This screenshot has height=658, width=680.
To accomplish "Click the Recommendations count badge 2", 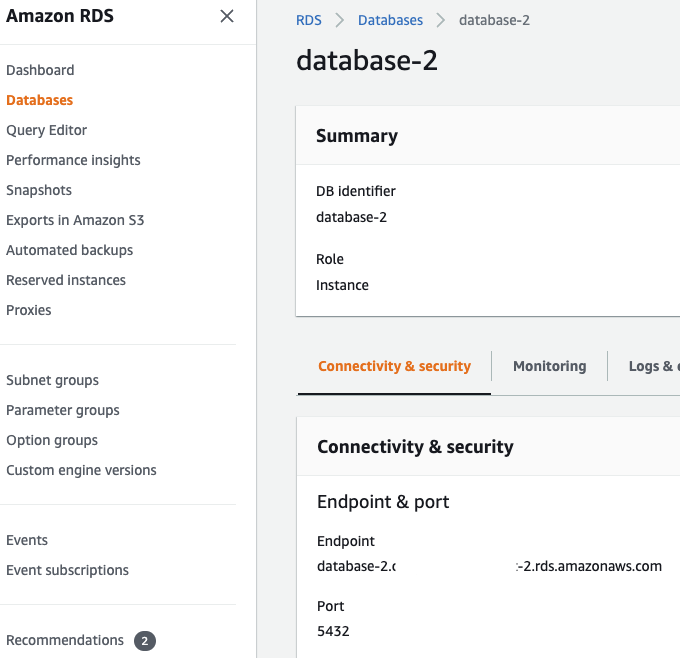I will [x=145, y=641].
